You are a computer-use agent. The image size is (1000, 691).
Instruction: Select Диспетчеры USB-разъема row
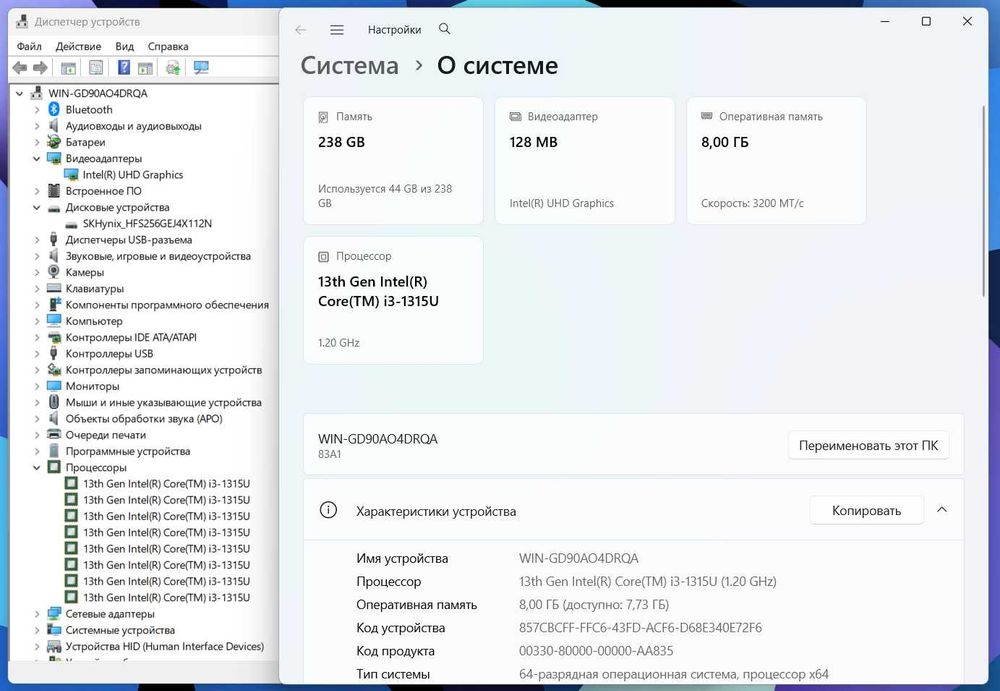[129, 240]
